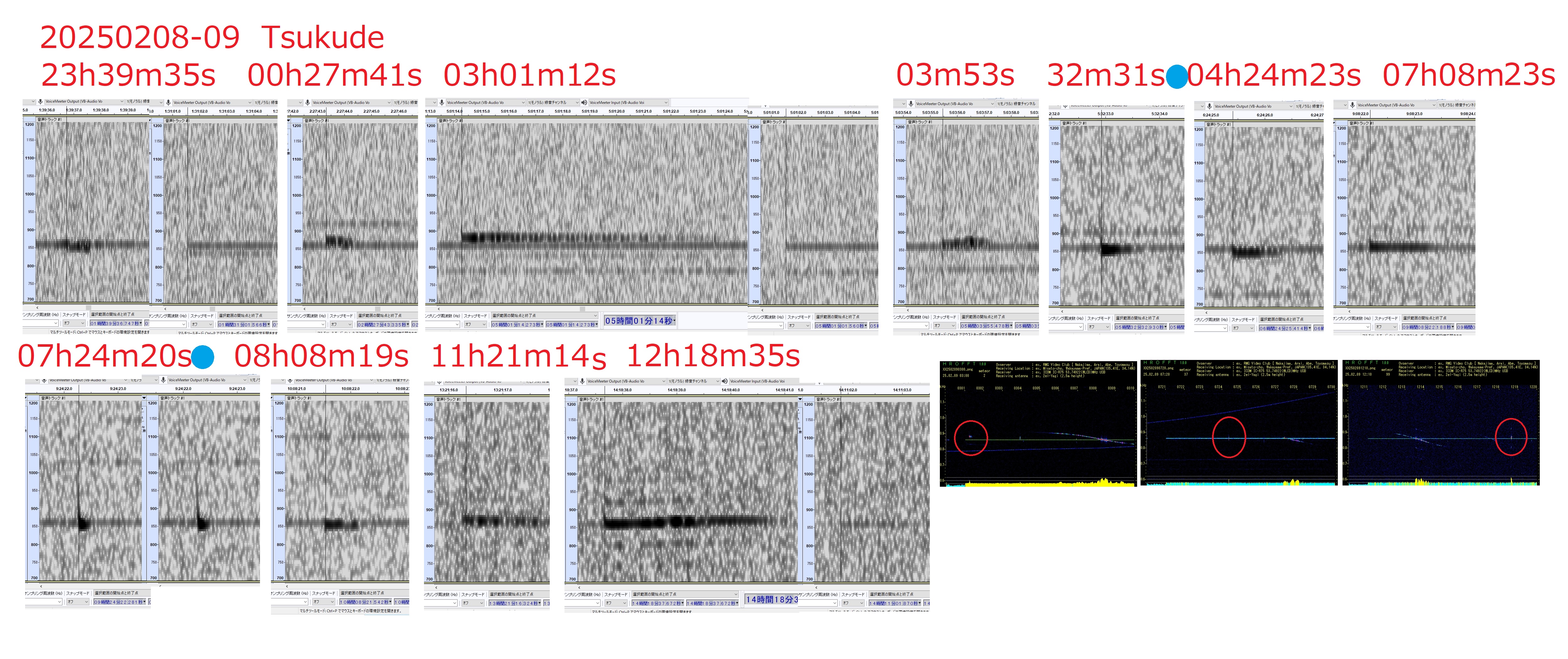This screenshot has height=659, width=1568.
Task: Click the first HROFFT image with red circle
Action: click(1038, 423)
